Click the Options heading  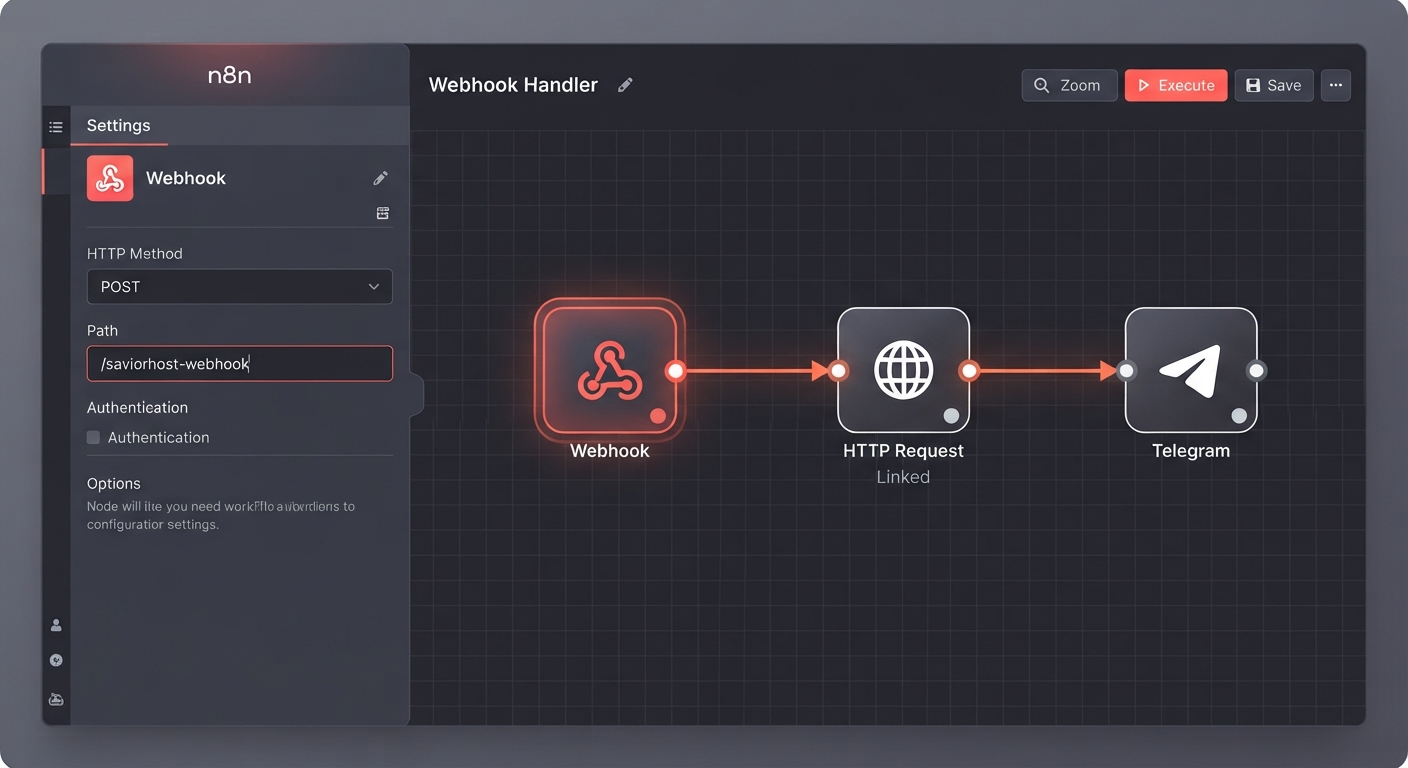pos(114,483)
